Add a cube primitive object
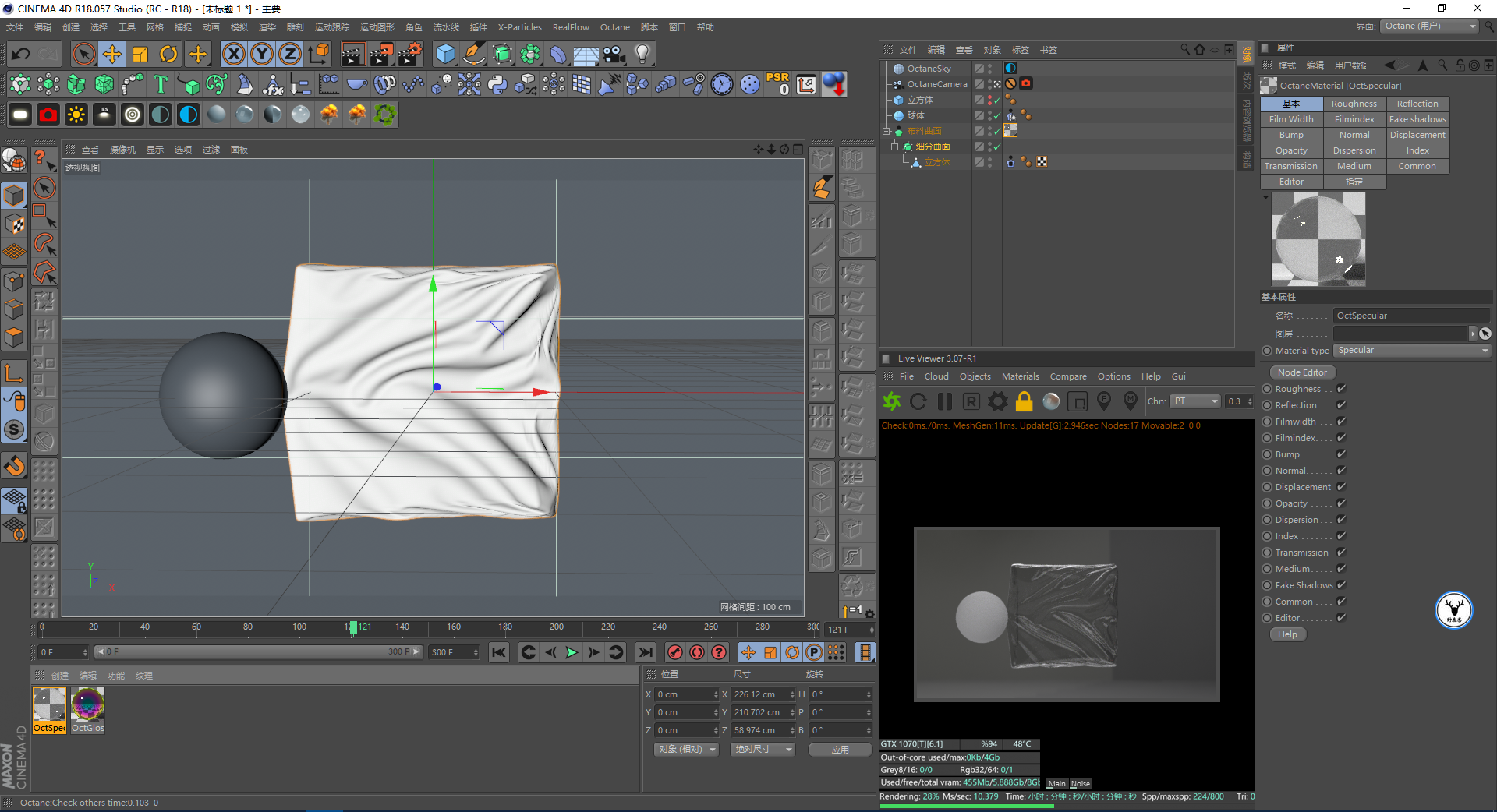Viewport: 1497px width, 812px height. 445,54
